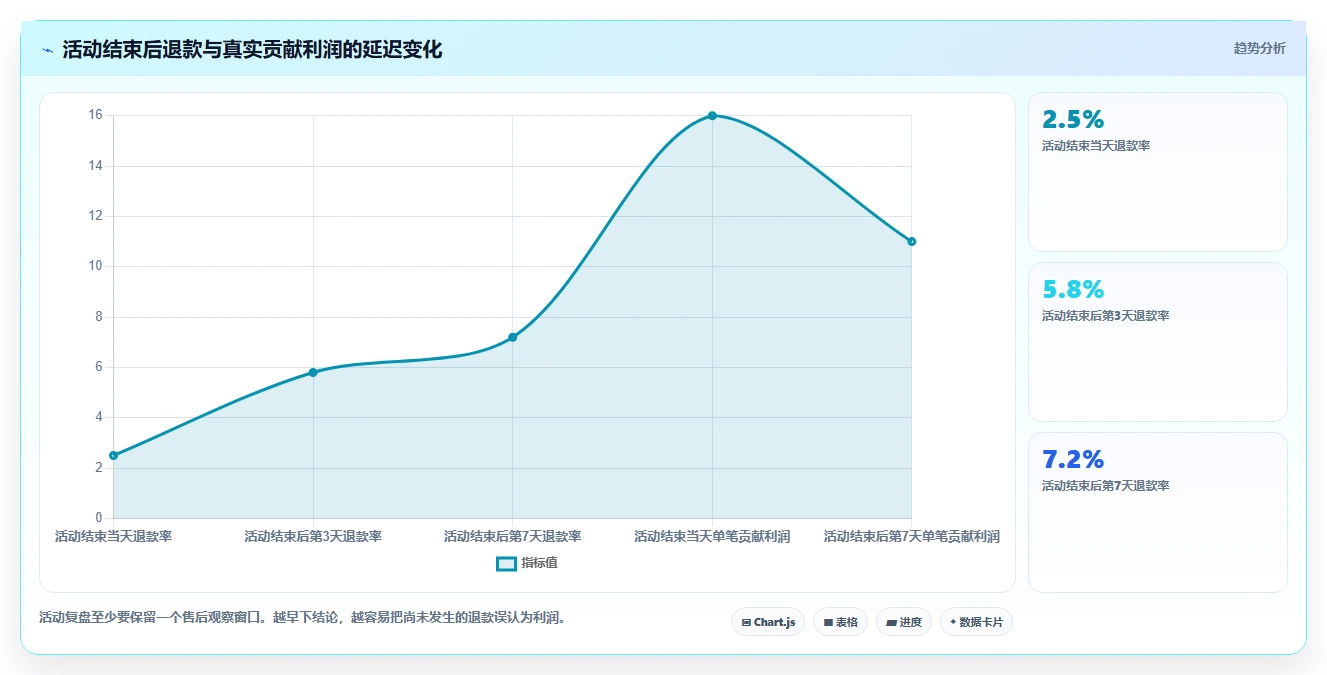Select the 进度 tag
Screen dimensions: 1327x675
[903, 622]
